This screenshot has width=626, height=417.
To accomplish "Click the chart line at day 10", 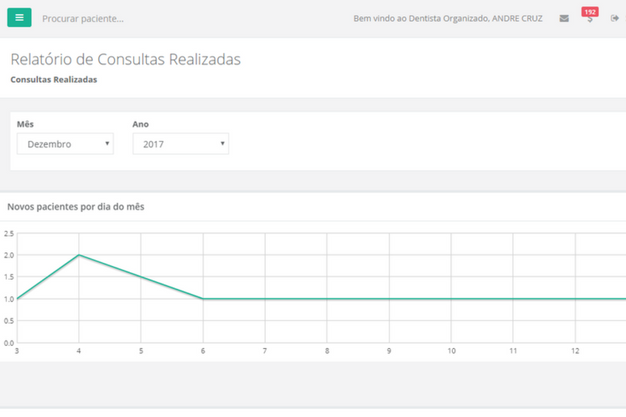I will click(451, 299).
